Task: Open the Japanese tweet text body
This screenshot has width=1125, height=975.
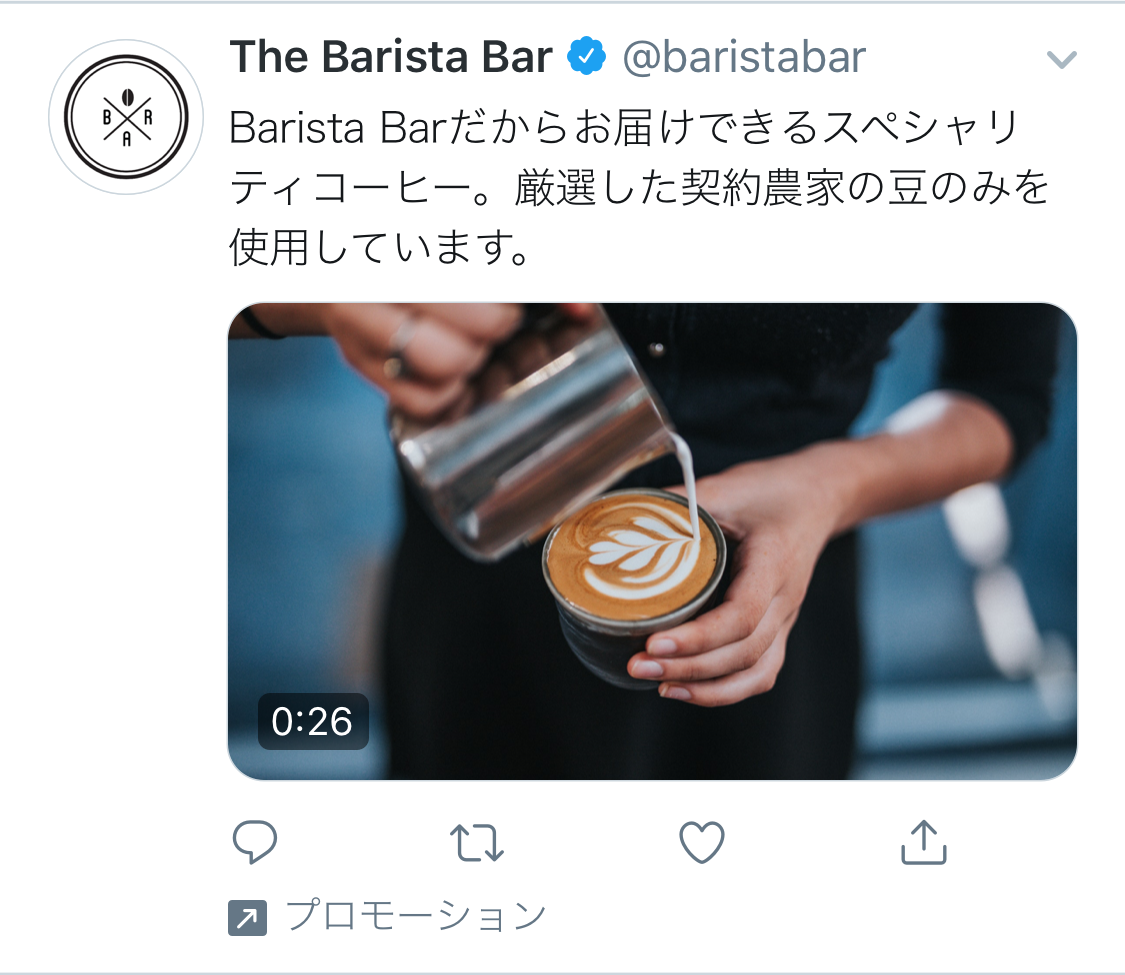Action: pos(640,187)
